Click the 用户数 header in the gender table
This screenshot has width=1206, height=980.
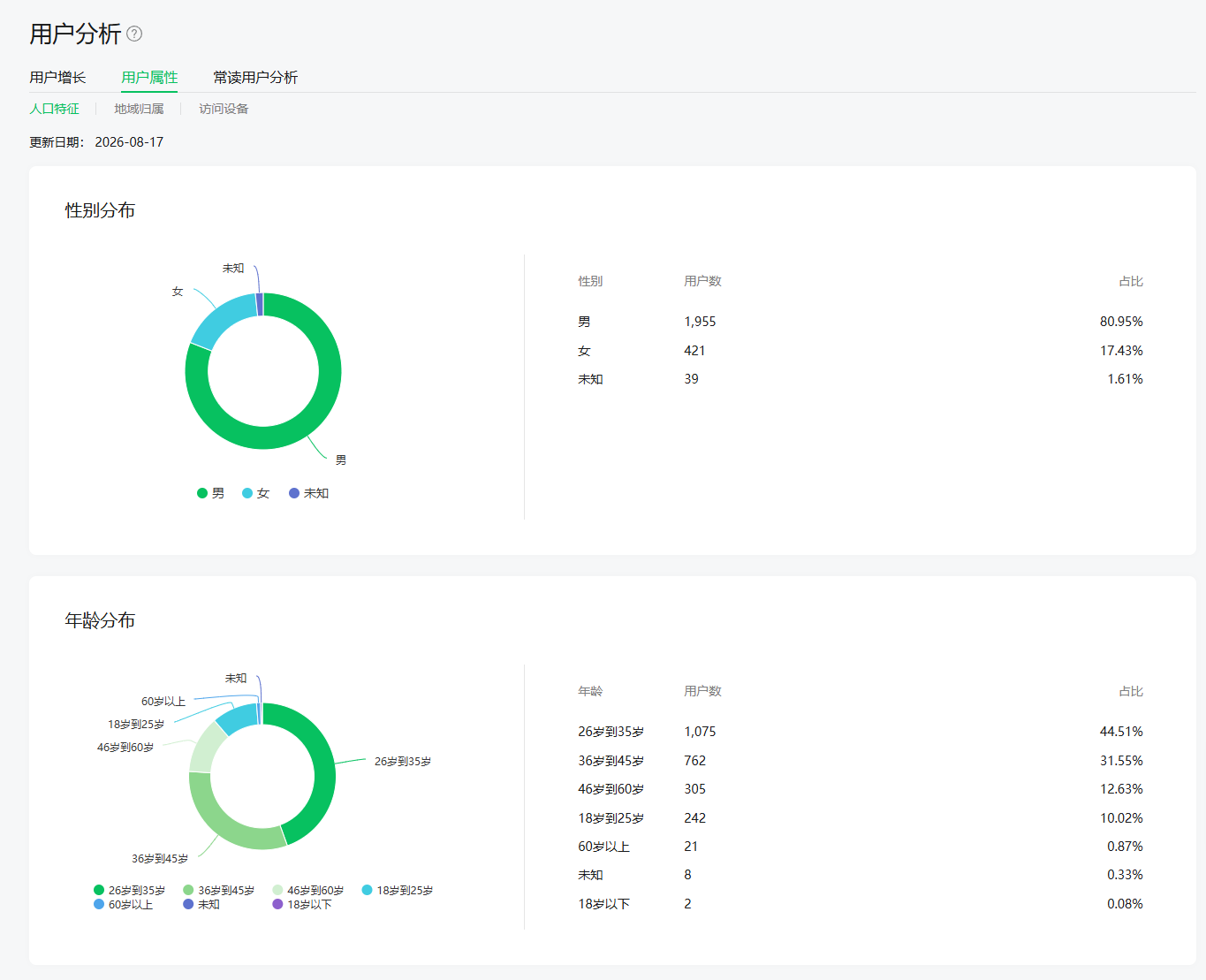702,281
